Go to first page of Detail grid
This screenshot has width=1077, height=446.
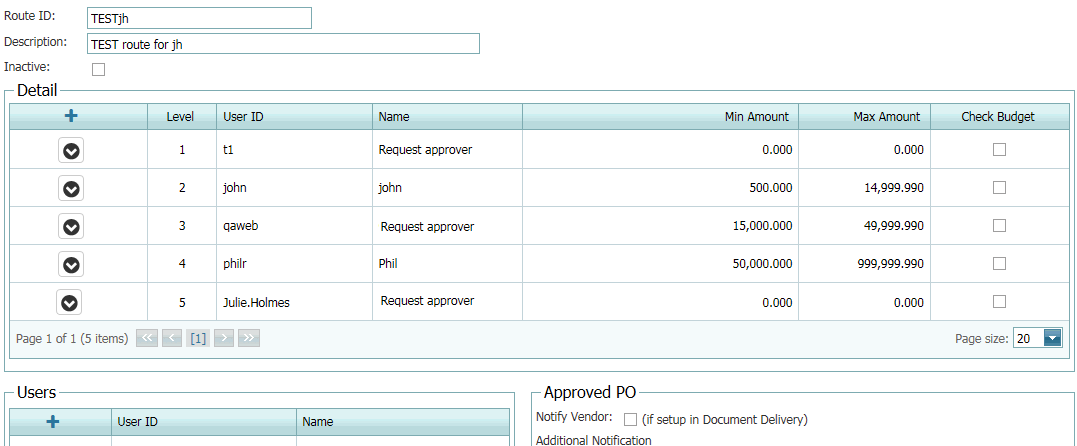147,338
